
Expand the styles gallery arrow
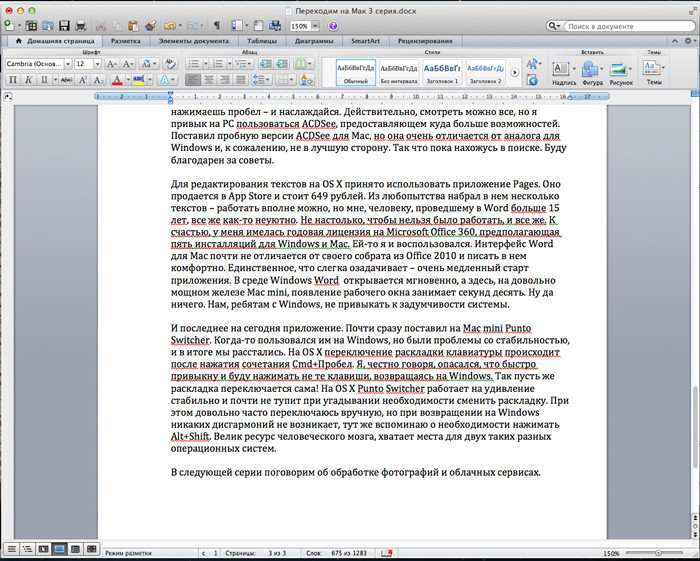pos(515,72)
